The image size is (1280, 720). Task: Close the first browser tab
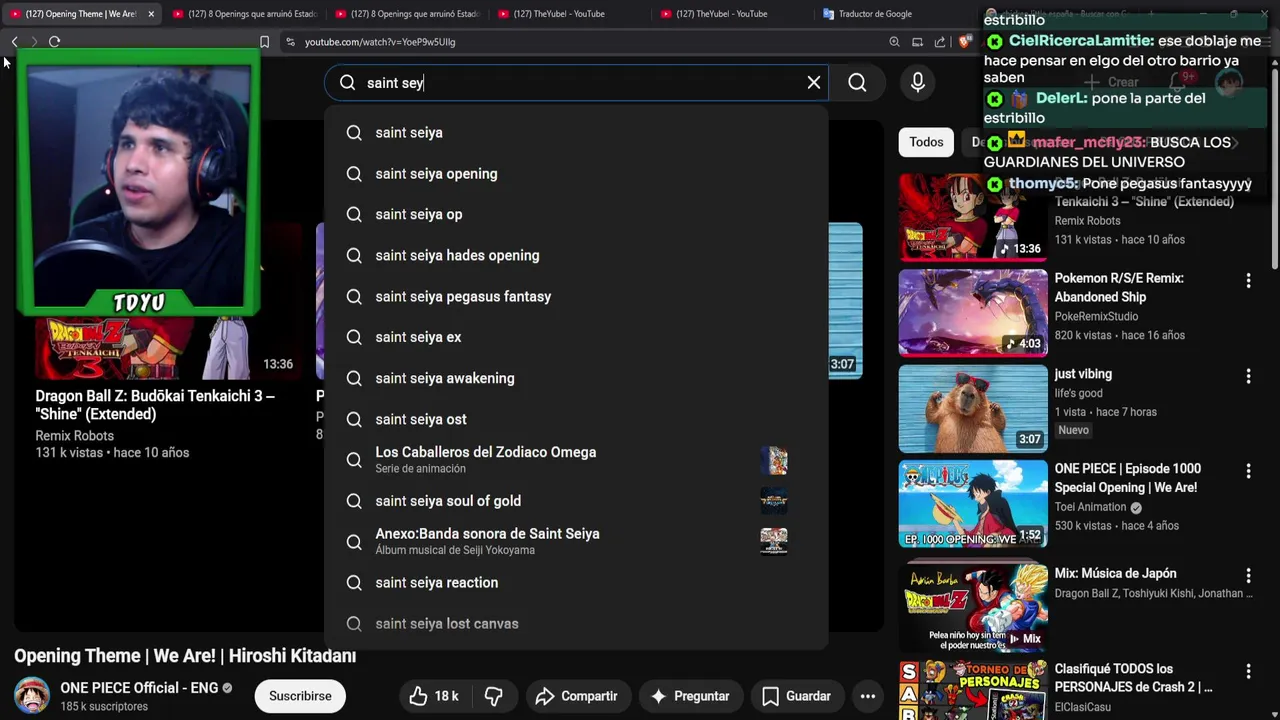[x=151, y=14]
